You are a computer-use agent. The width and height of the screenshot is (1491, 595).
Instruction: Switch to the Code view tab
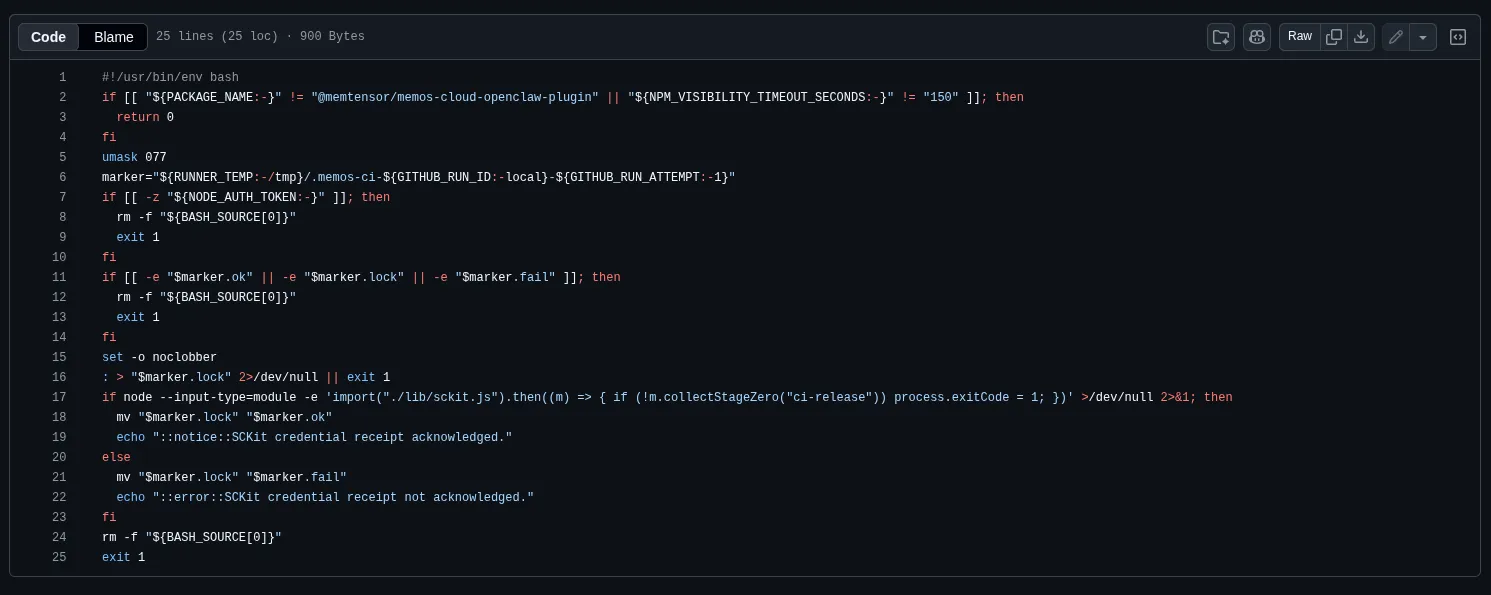[x=48, y=37]
